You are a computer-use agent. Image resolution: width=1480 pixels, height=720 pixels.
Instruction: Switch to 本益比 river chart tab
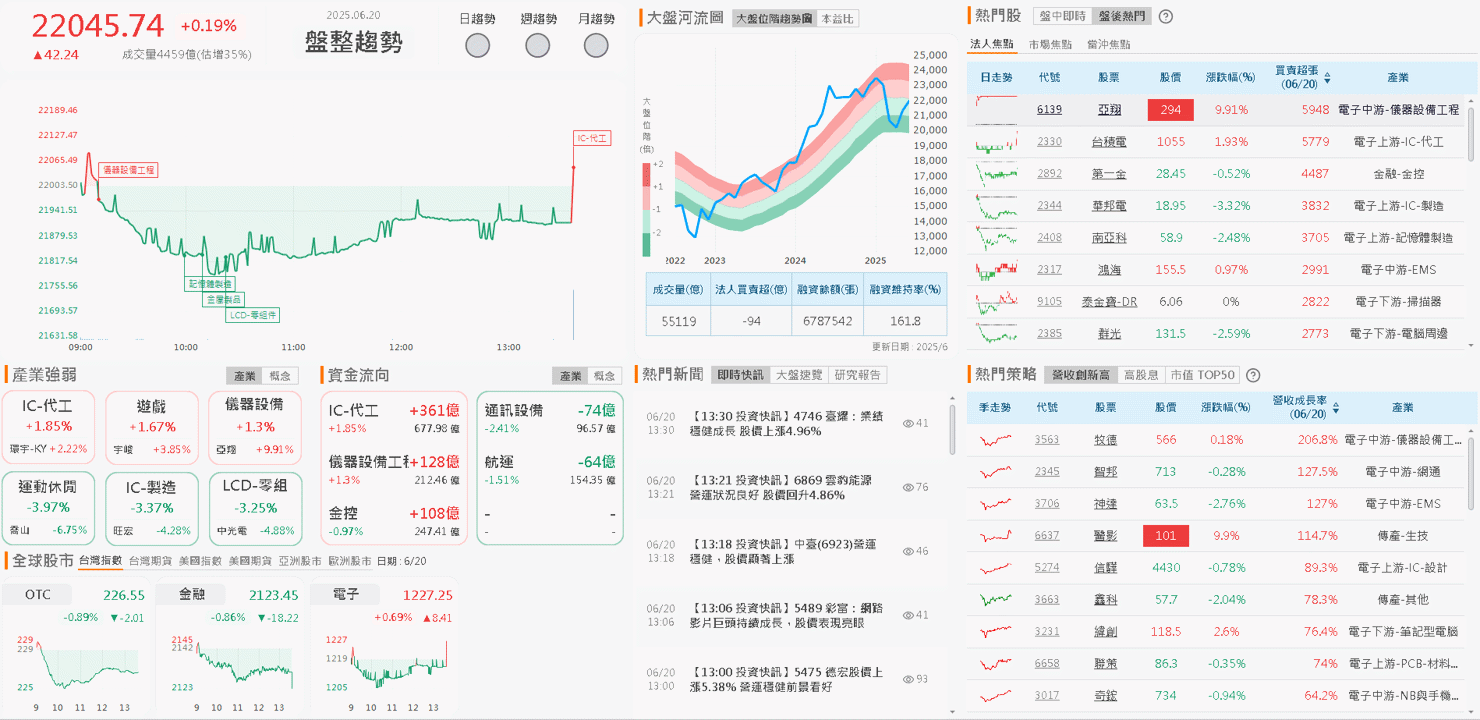coord(837,19)
